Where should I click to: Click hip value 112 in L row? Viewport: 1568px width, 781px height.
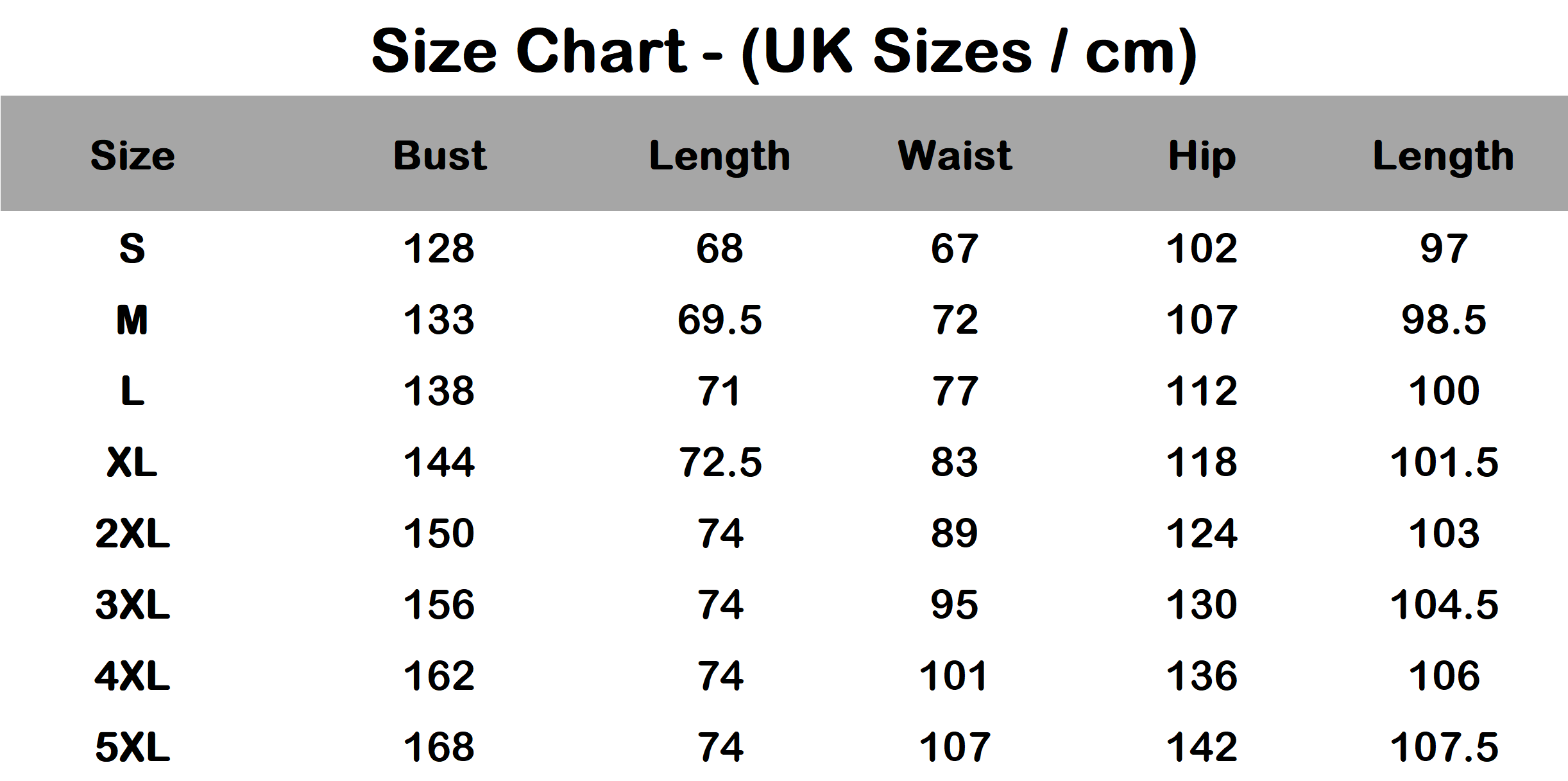click(x=1202, y=391)
